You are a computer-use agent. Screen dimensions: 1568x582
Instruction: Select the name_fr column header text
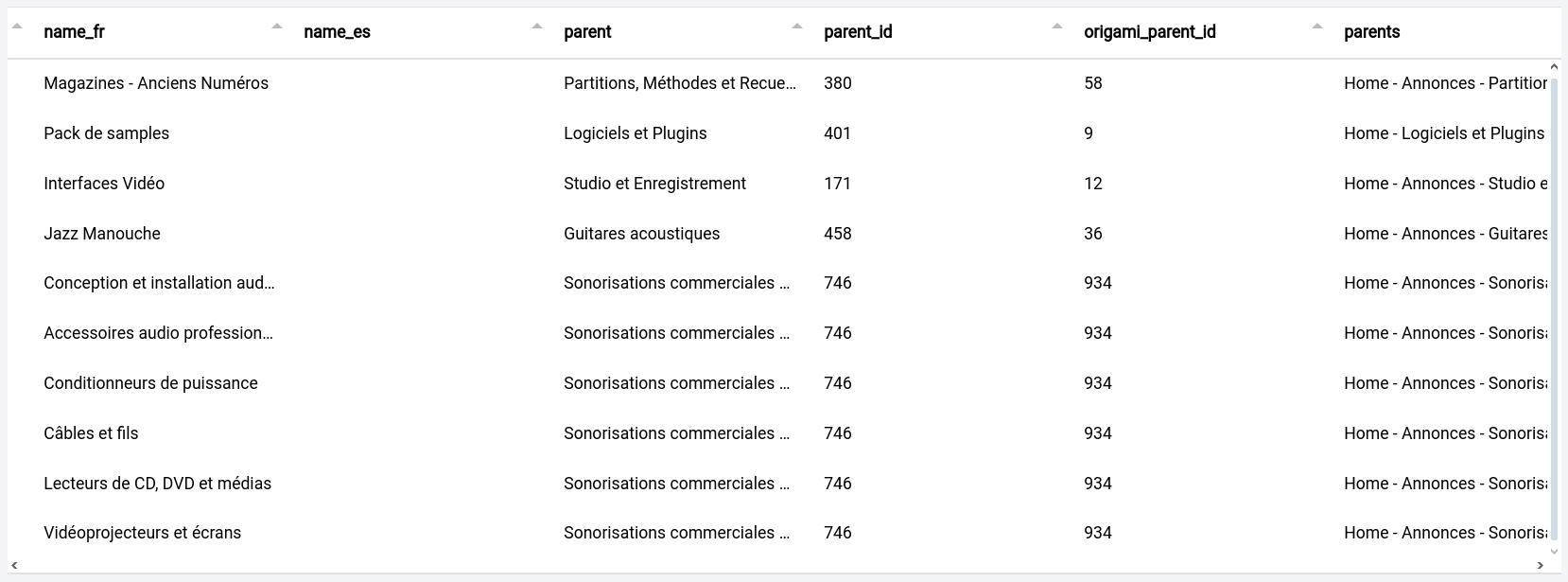point(74,32)
